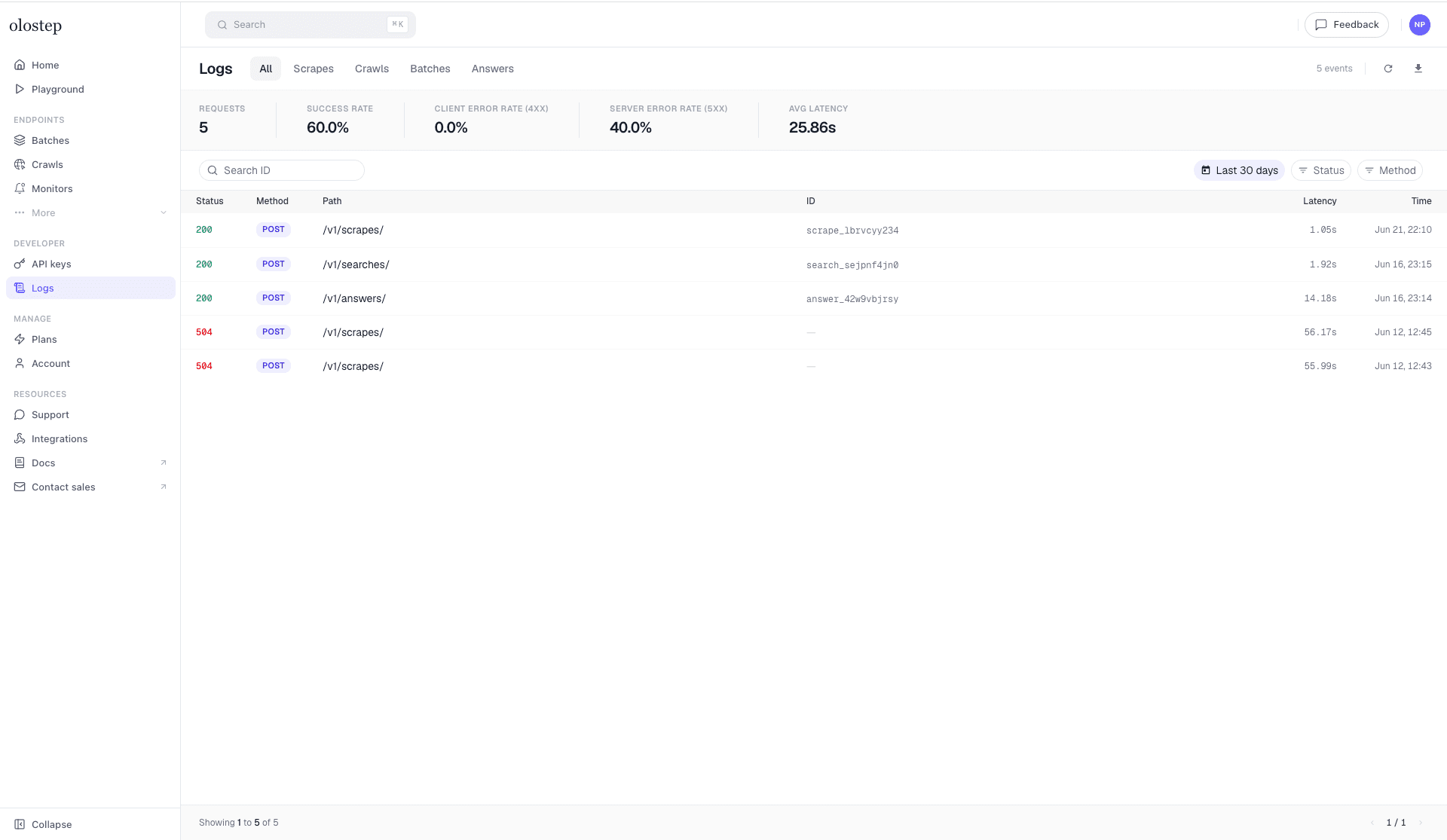The width and height of the screenshot is (1447, 840).
Task: Open the Method filter dropdown
Action: click(x=1390, y=170)
